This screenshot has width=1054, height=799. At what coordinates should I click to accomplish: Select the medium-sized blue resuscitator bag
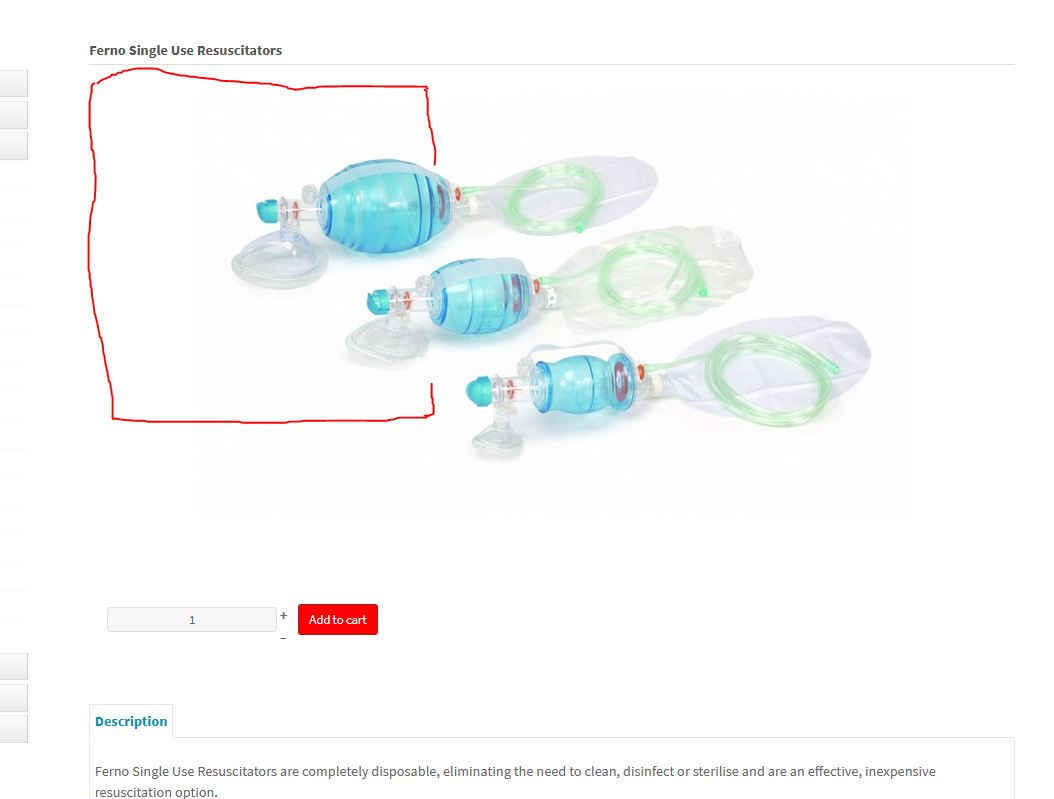pos(479,296)
